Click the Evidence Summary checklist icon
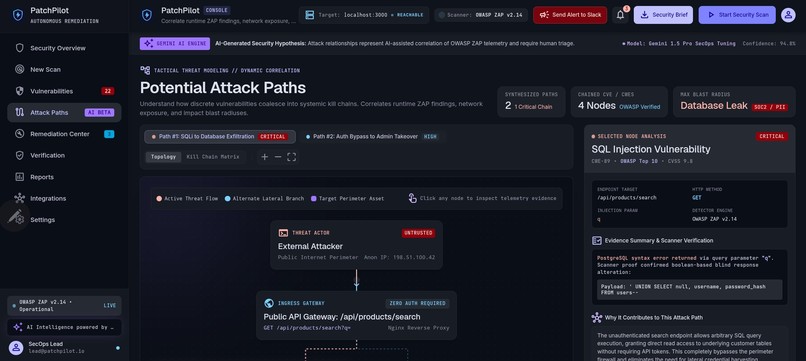This screenshot has height=361, width=806. pyautogui.click(x=597, y=240)
